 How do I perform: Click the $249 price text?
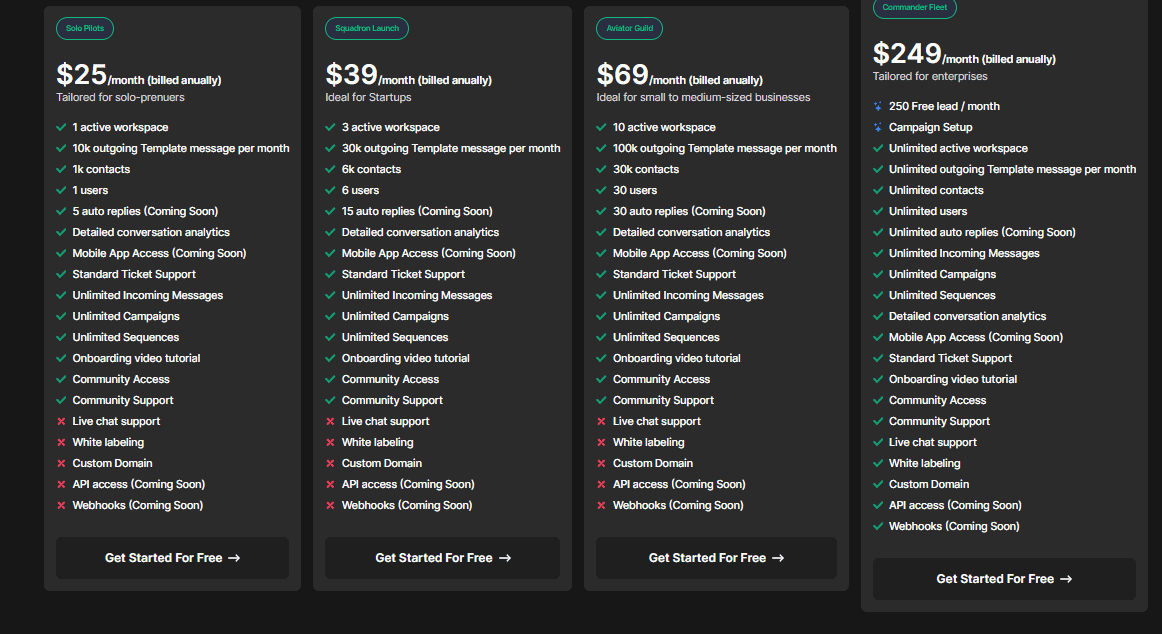click(x=908, y=54)
